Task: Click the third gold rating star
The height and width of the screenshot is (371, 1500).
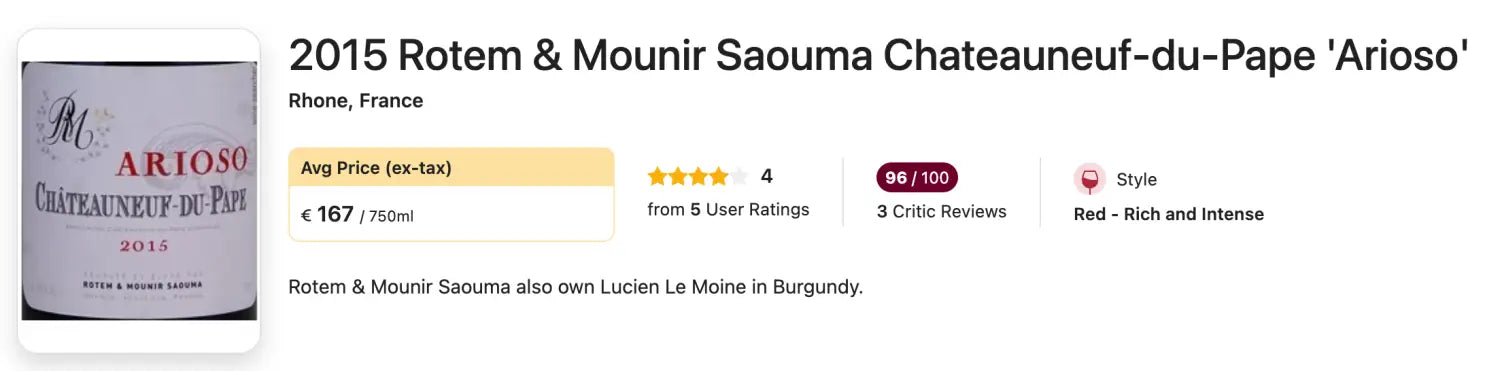Action: (x=698, y=177)
